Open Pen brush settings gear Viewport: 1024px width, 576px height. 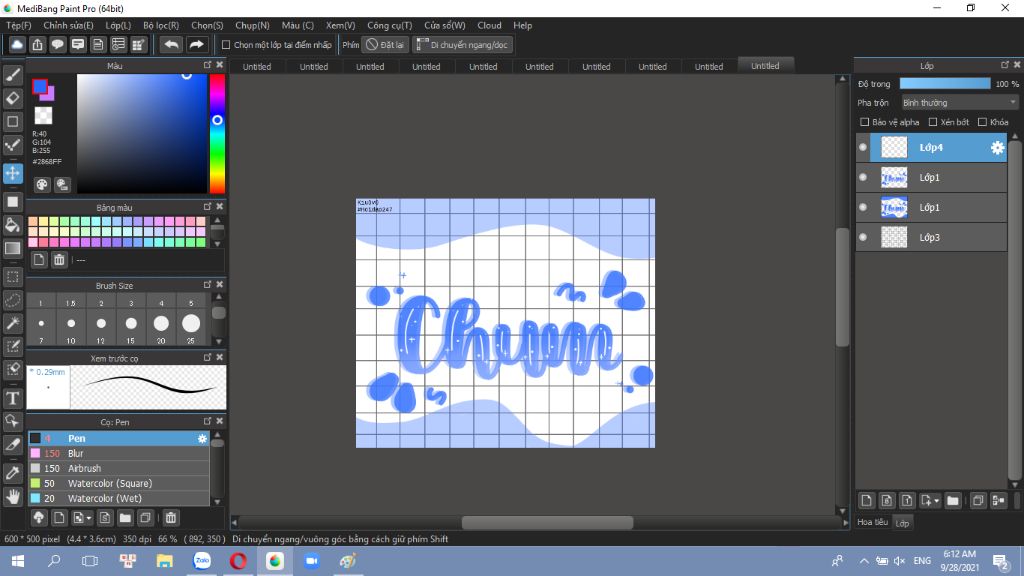[x=202, y=438]
